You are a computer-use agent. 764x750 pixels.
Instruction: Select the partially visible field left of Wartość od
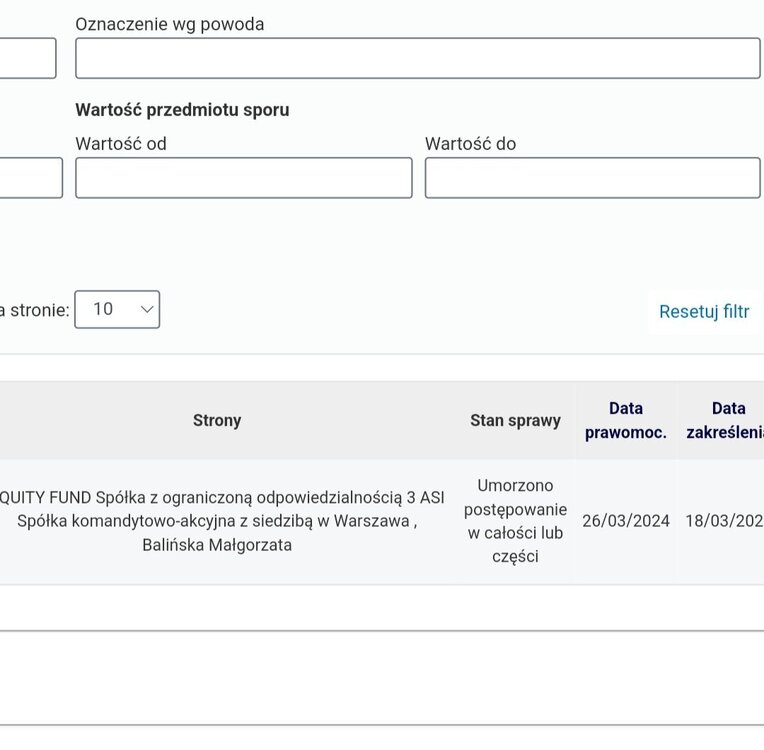pyautogui.click(x=31, y=178)
